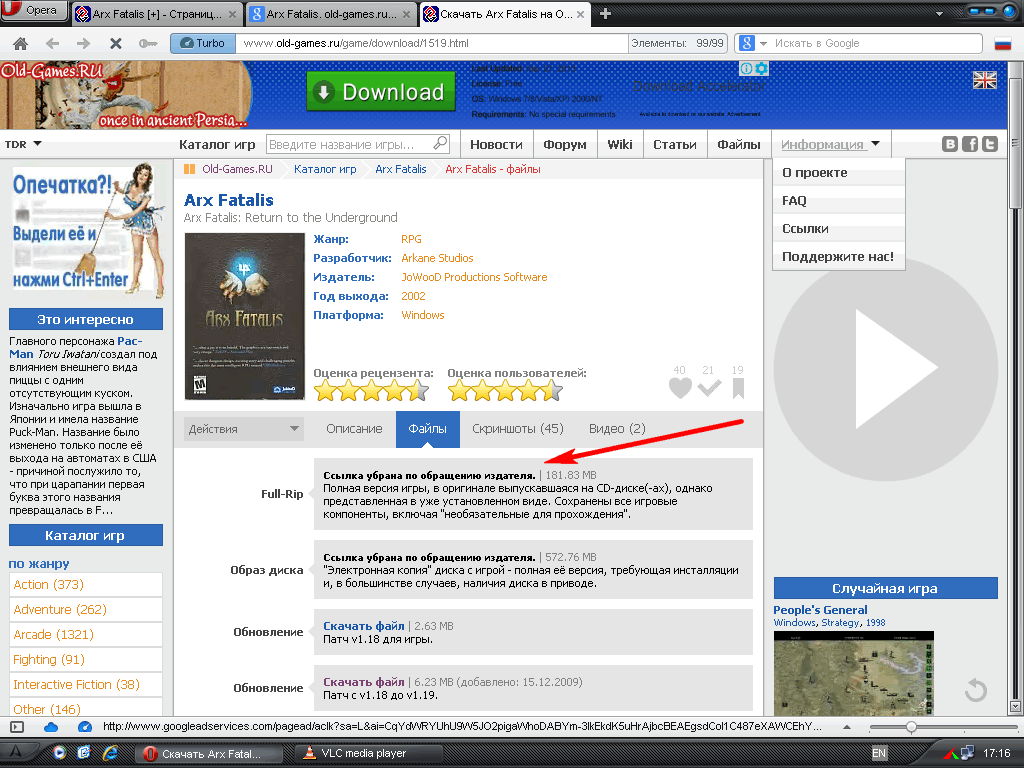The image size is (1024, 768).
Task: Click Arx Fatalis breadcrumb link
Action: pos(400,169)
